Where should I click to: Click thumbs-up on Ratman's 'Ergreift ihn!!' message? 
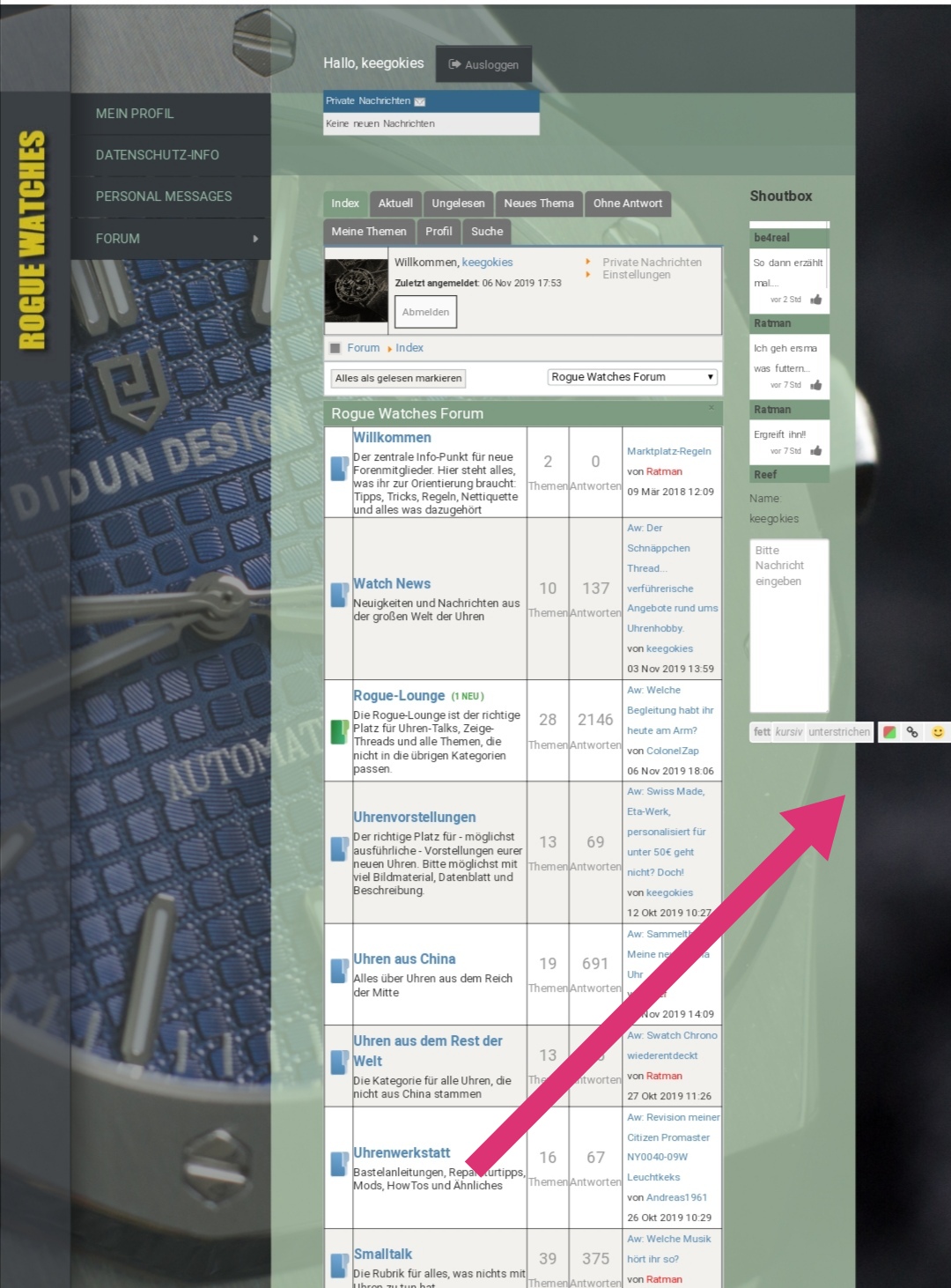[816, 451]
